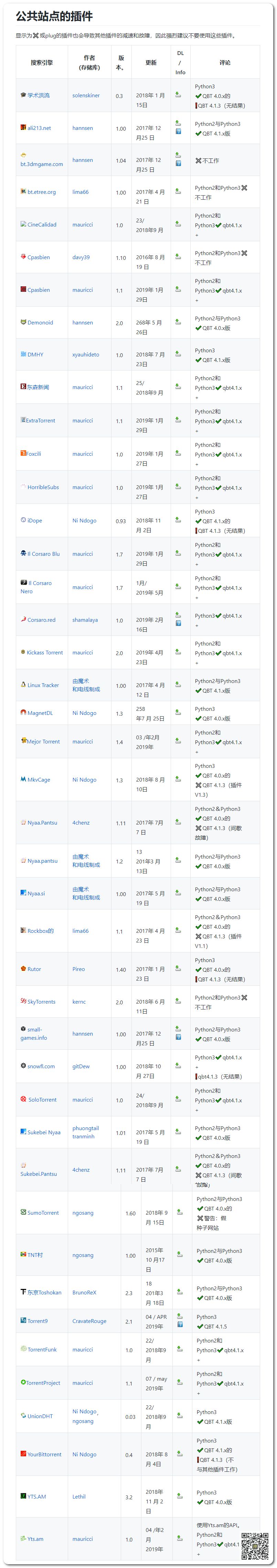Click the 搜索引擎 column header

click(42, 63)
